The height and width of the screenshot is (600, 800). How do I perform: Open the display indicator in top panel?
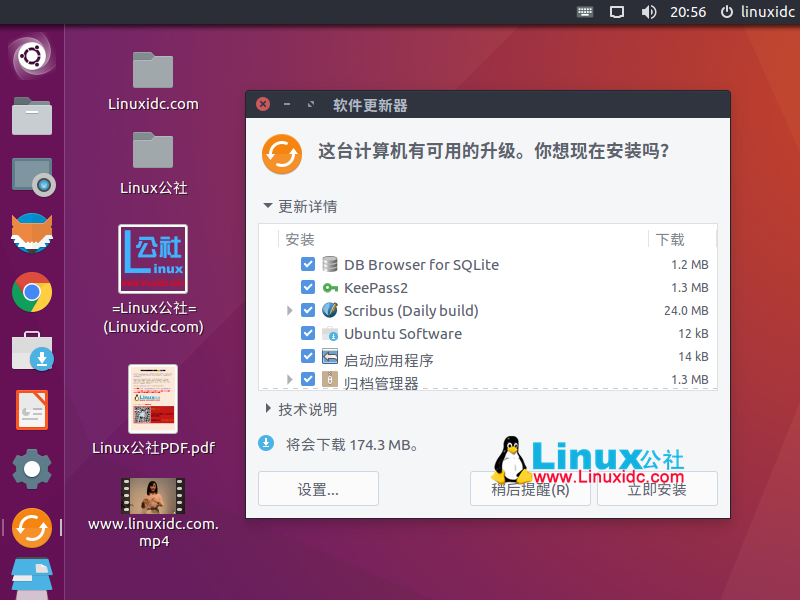tap(617, 12)
